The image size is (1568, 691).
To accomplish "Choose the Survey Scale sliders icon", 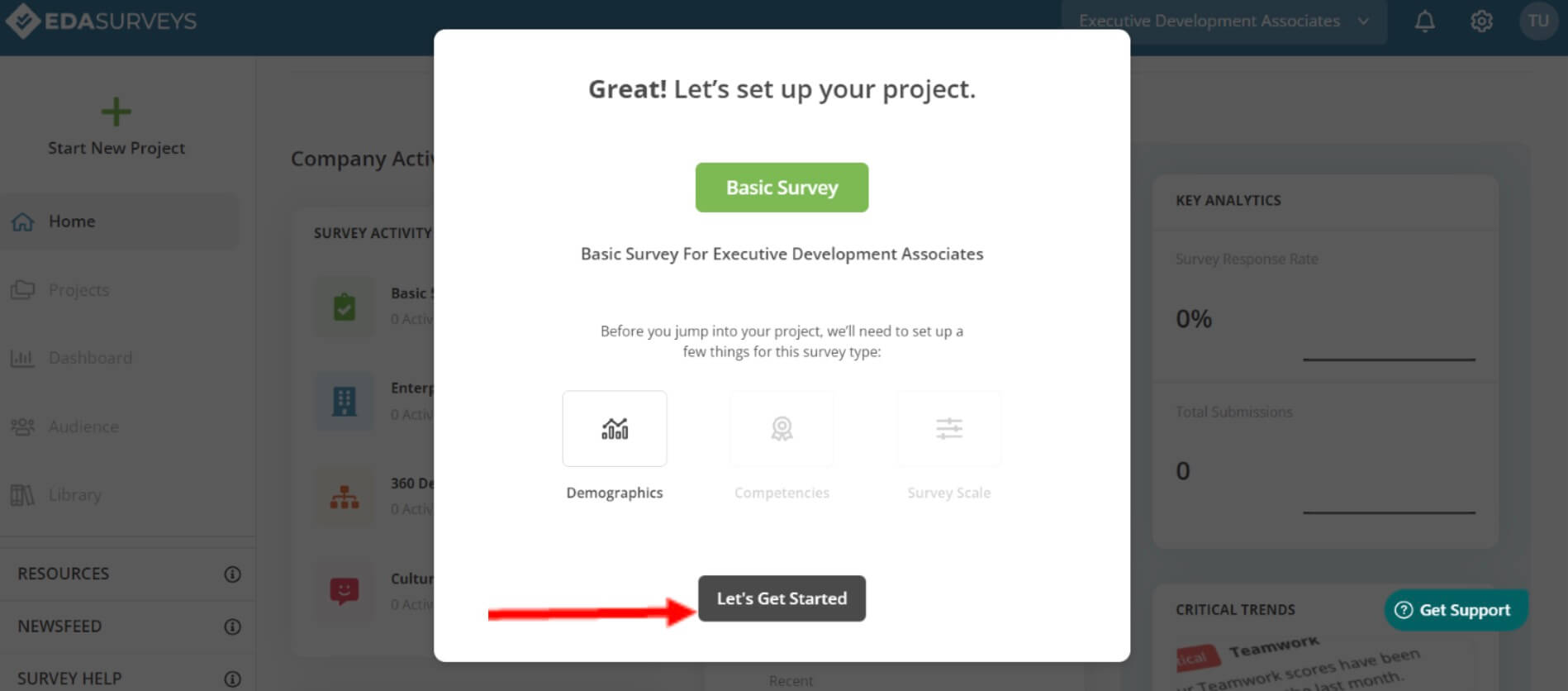I will (x=949, y=428).
